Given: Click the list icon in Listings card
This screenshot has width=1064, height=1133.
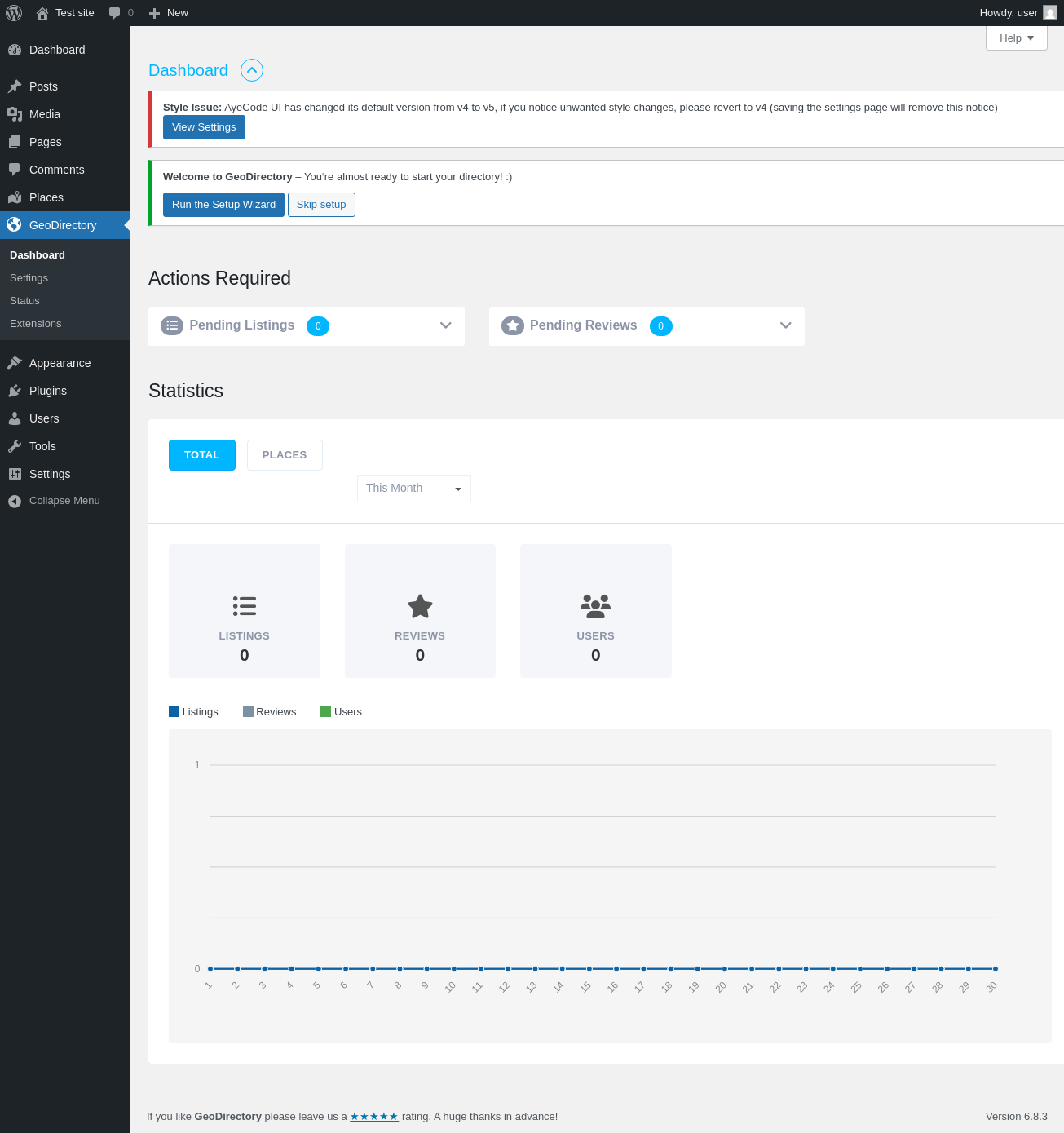Looking at the screenshot, I should 245,606.
